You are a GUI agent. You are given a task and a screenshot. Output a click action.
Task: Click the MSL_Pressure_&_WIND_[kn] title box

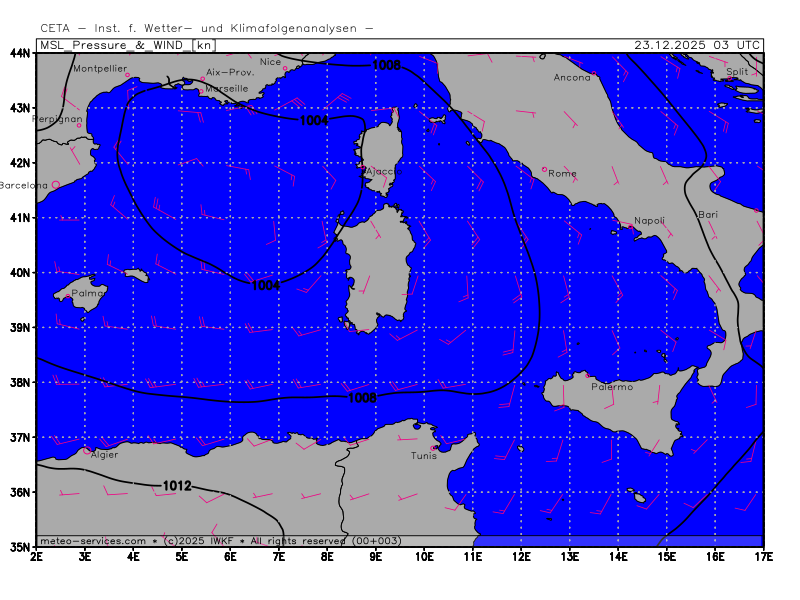pos(125,44)
